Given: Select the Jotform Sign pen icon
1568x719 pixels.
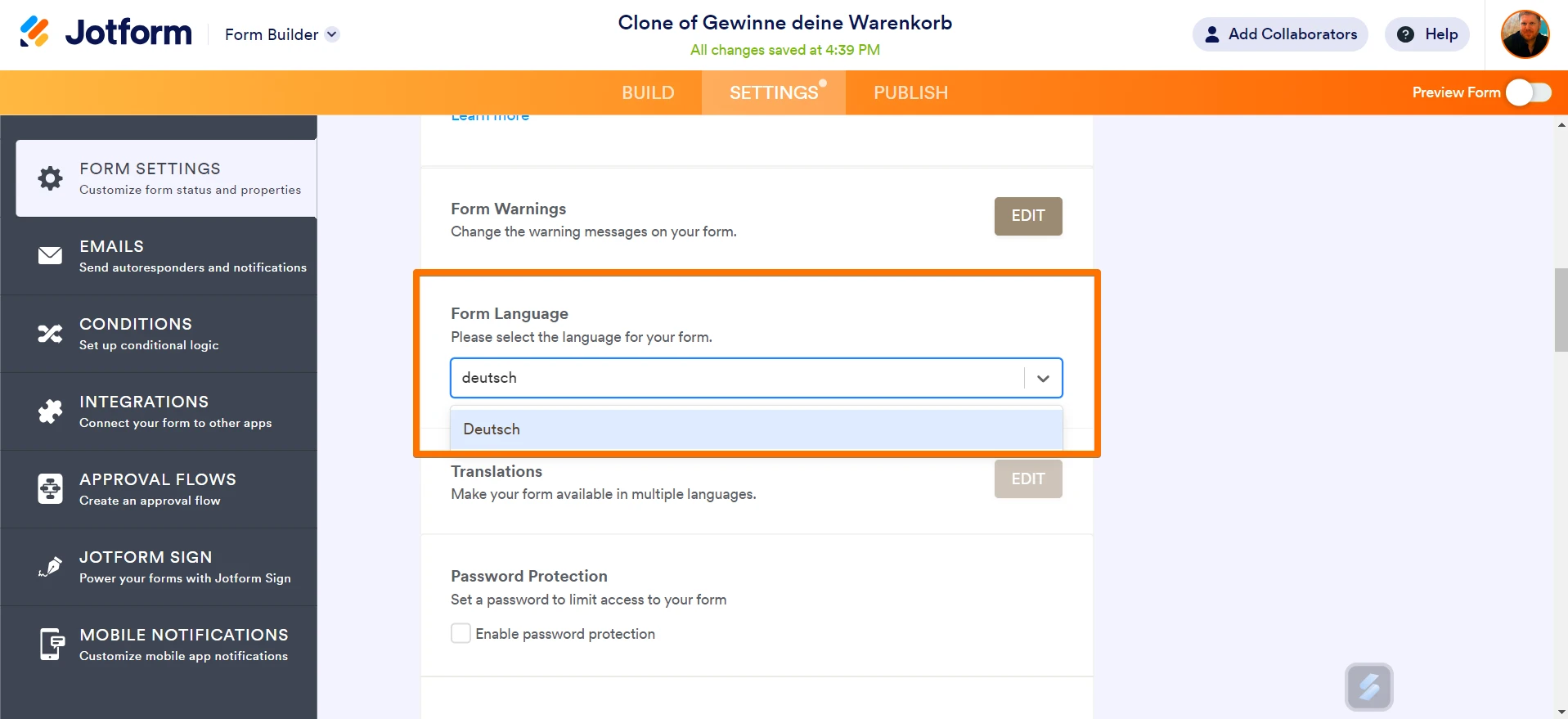Looking at the screenshot, I should [49, 566].
